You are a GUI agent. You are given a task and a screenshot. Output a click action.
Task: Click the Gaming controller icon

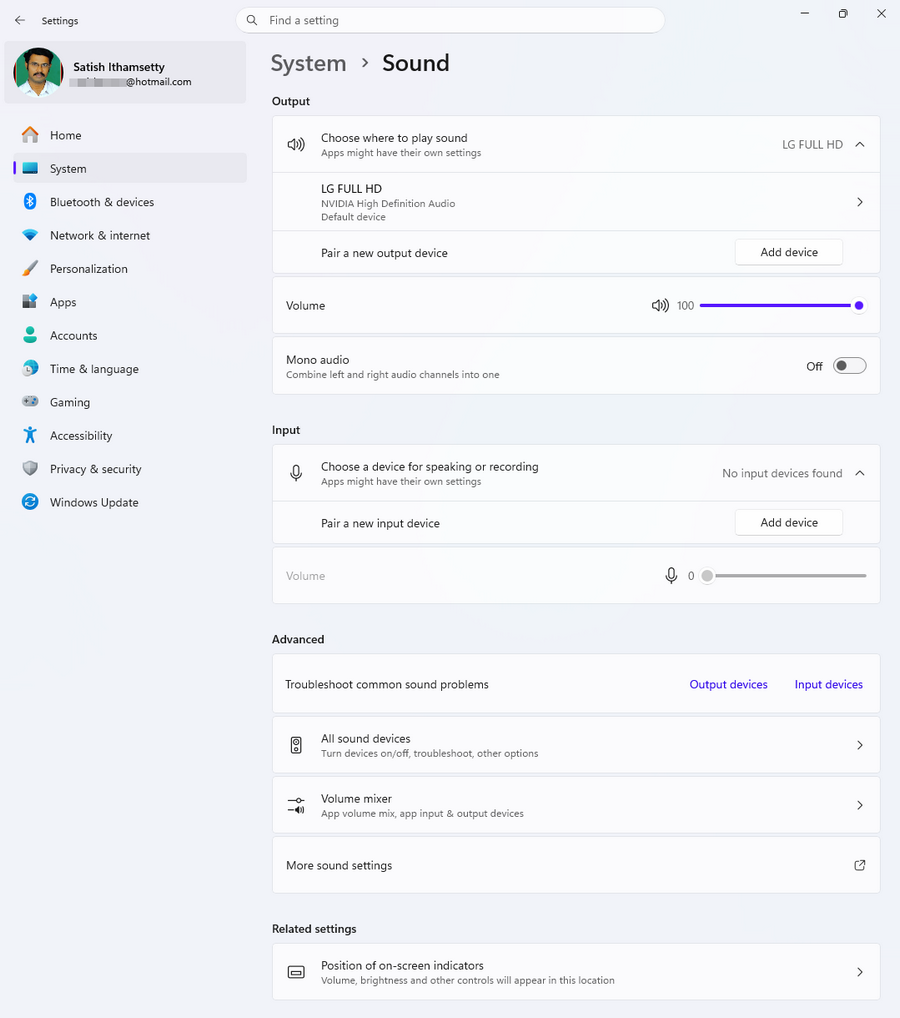pyautogui.click(x=30, y=401)
